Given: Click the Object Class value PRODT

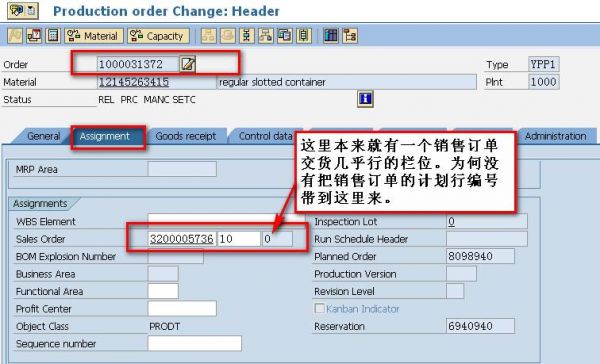Looking at the screenshot, I should (165, 326).
